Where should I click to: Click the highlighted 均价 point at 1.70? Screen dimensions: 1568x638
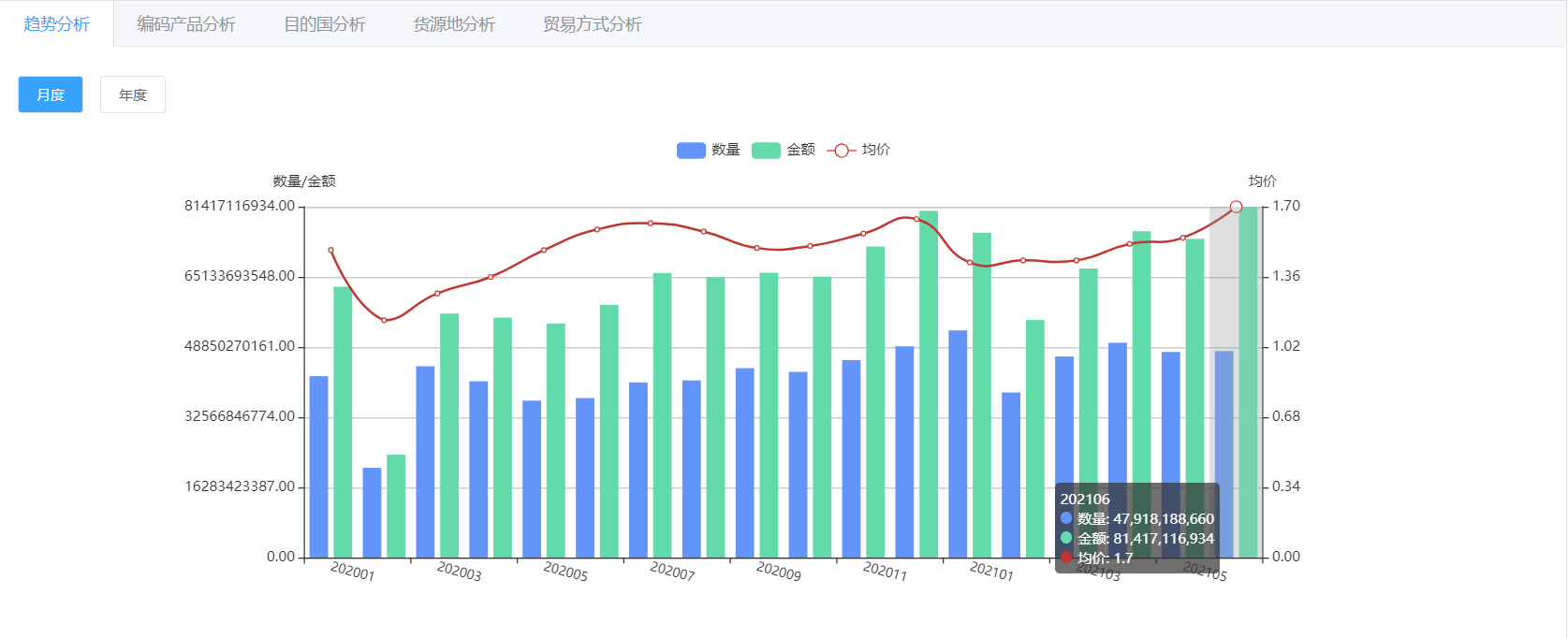pos(1236,207)
